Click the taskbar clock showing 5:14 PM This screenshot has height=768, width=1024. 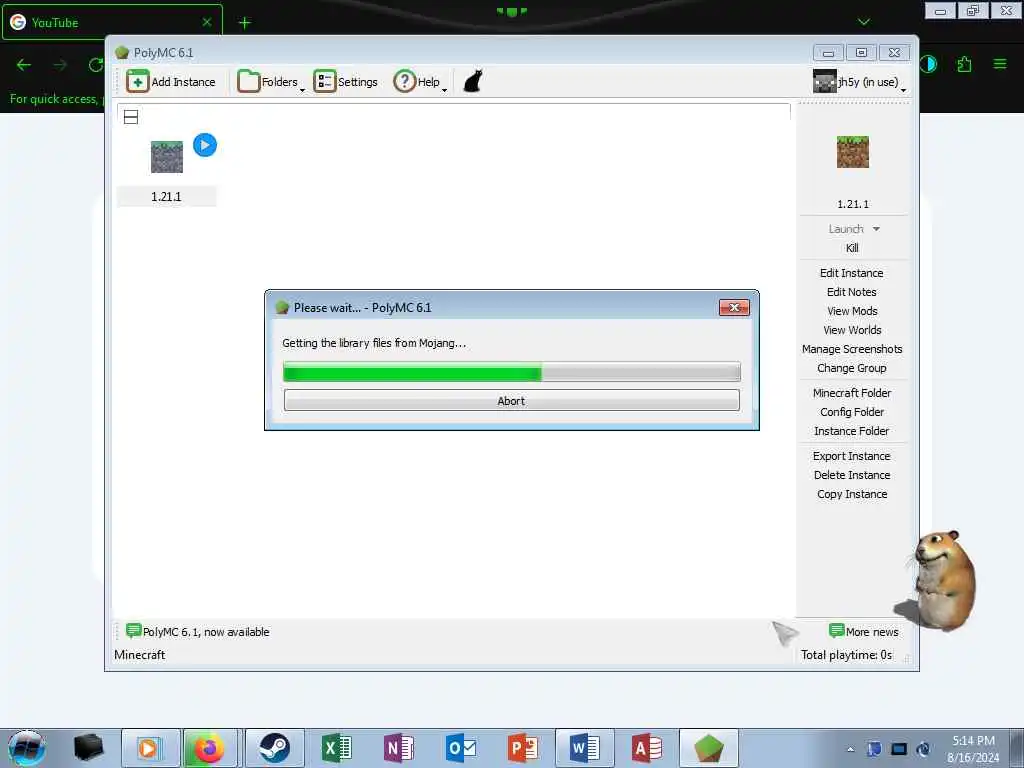(x=973, y=749)
